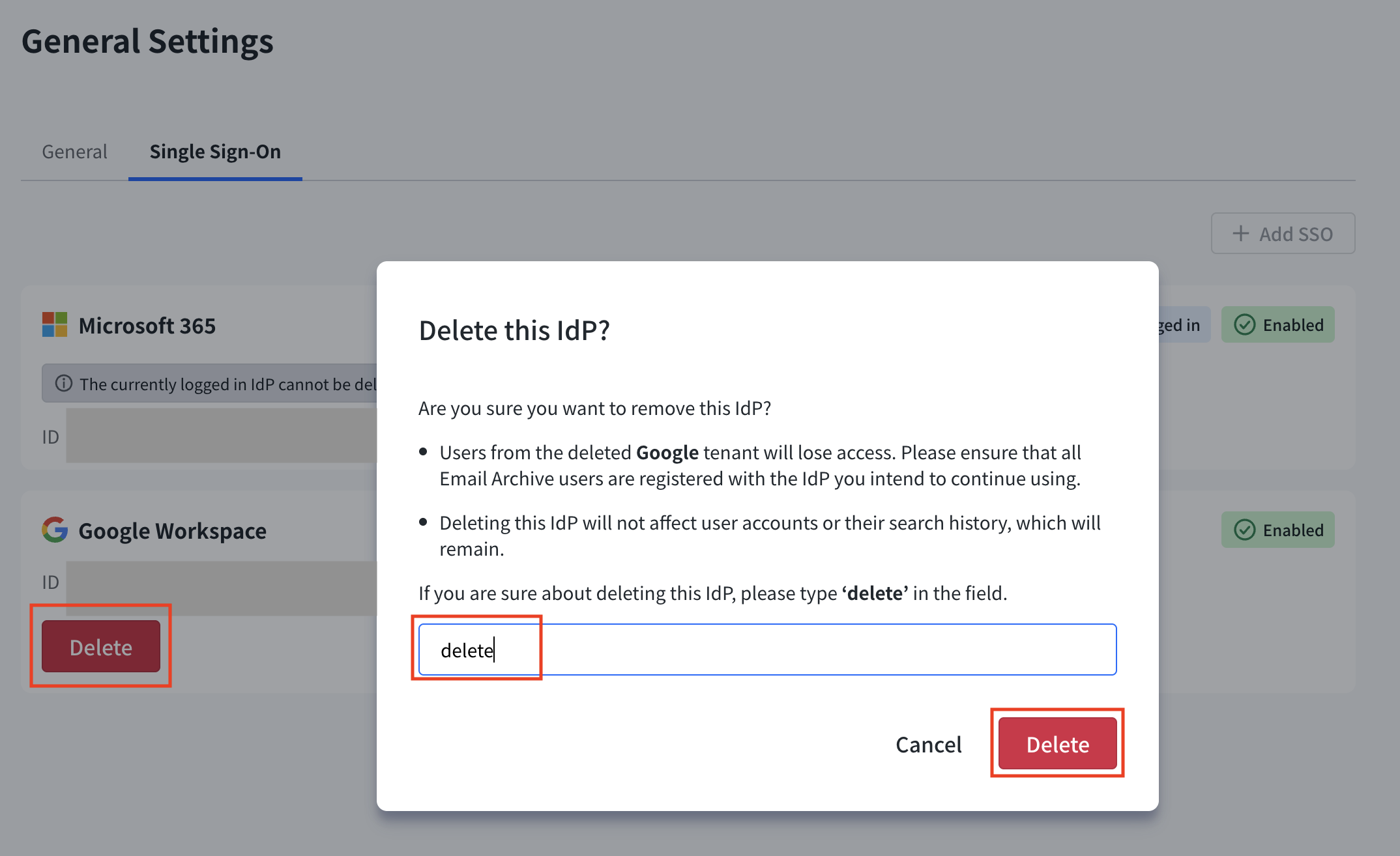Screen dimensions: 1400x856
Task: Click the Google Workspace logo icon
Action: (55, 530)
